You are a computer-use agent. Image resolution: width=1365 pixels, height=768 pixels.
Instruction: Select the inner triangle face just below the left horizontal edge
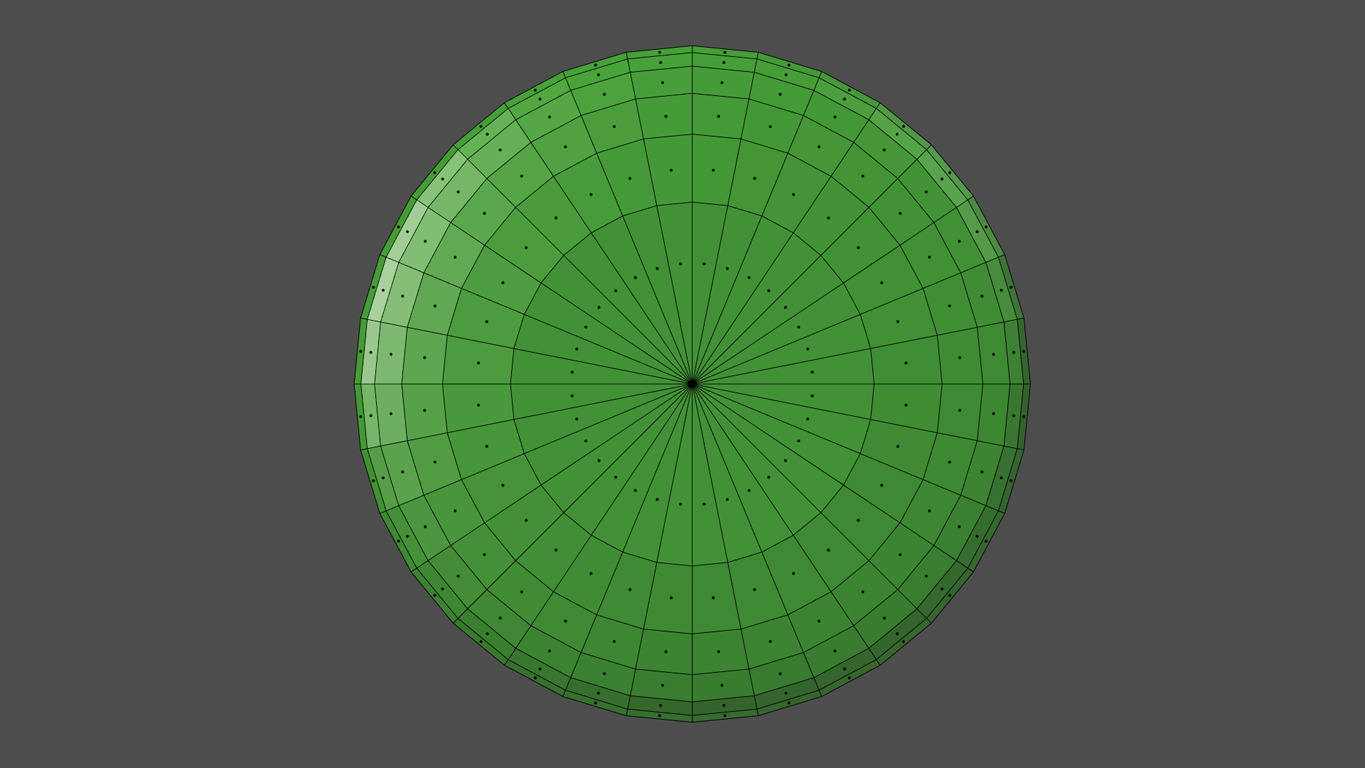point(572,396)
